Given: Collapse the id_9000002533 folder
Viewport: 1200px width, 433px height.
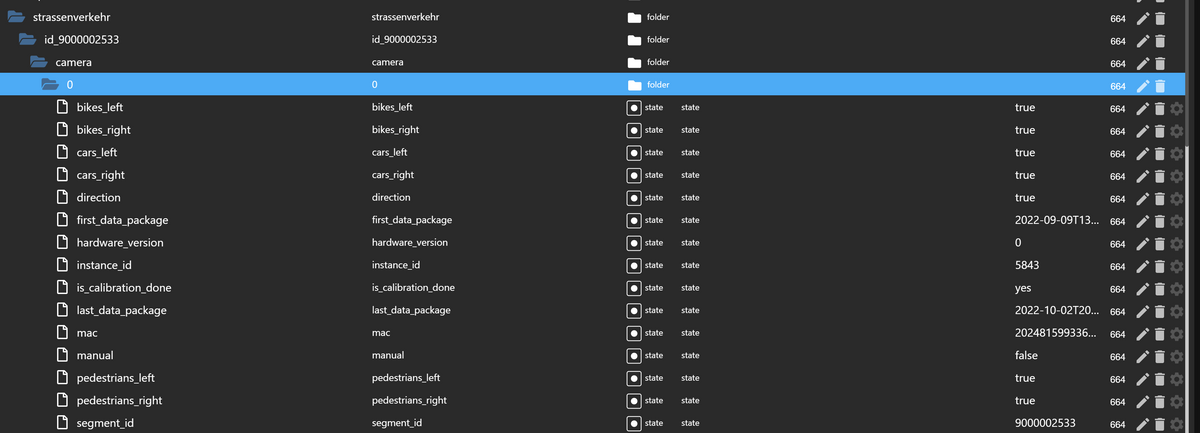Looking at the screenshot, I should pyautogui.click(x=29, y=40).
